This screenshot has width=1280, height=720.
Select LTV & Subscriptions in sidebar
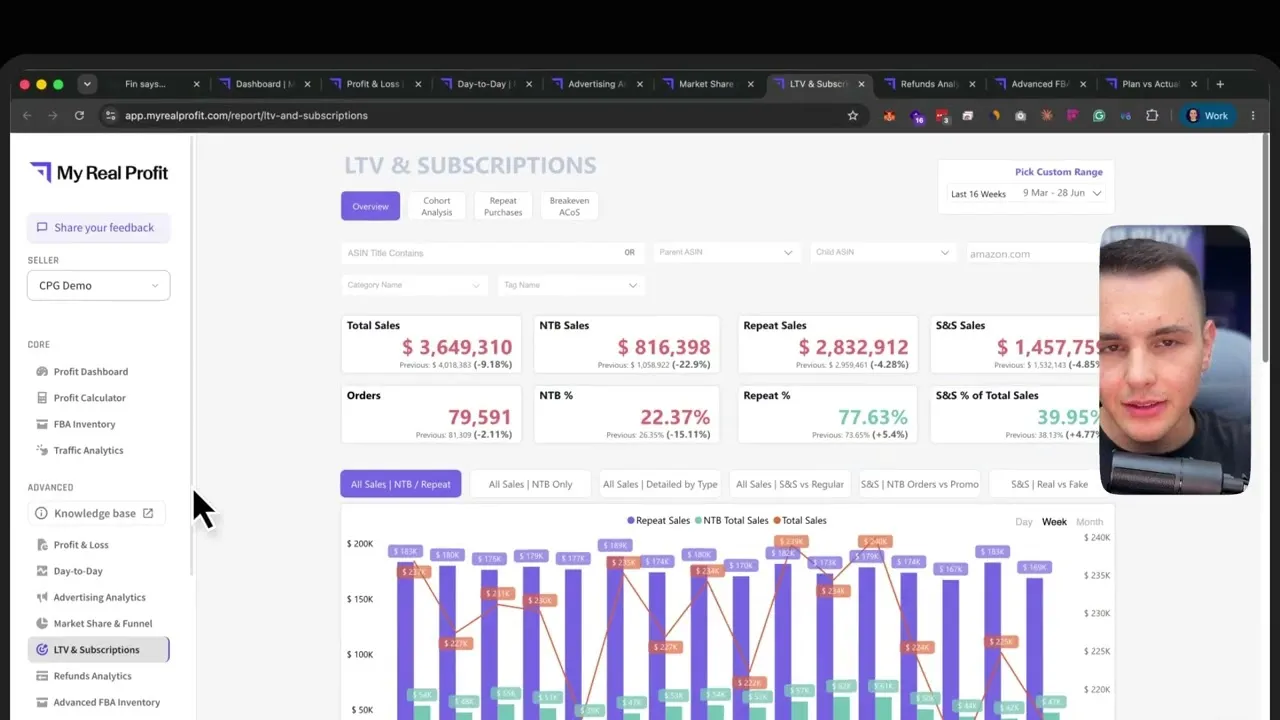98,649
